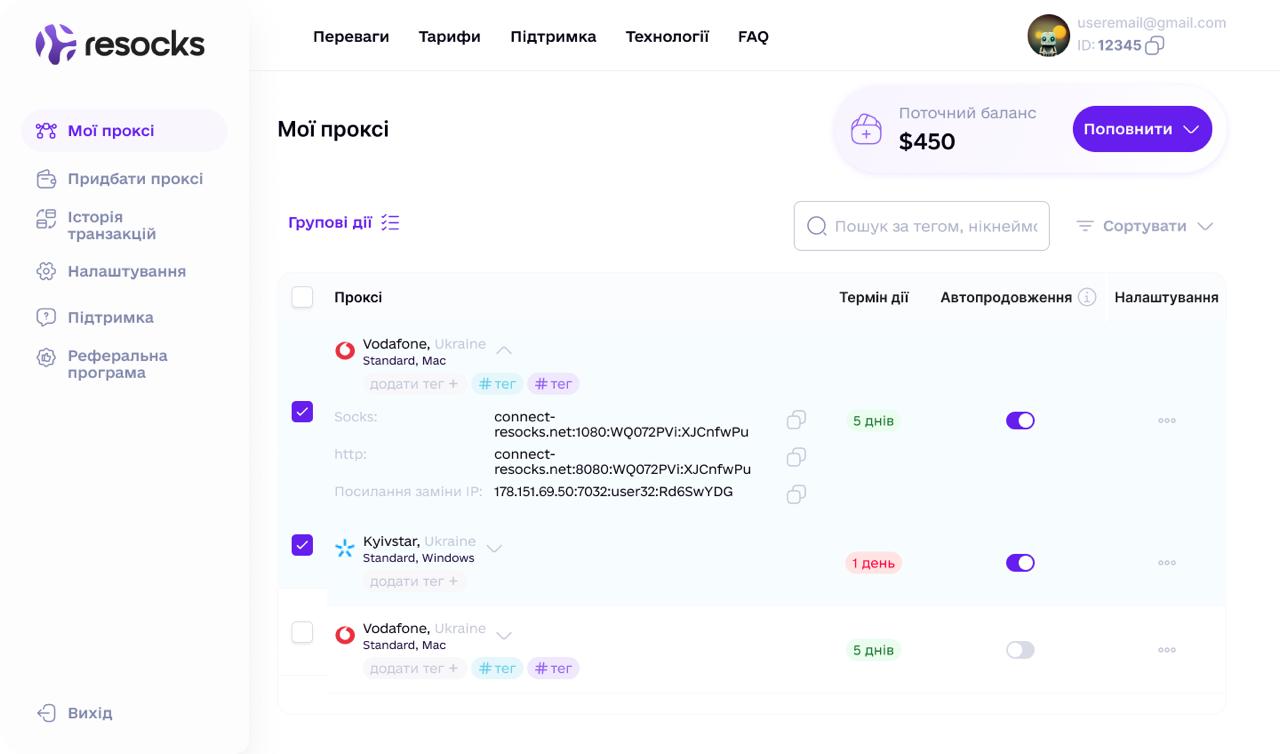Open settings dots for Kyivstar proxy
1280x754 pixels.
click(1166, 563)
